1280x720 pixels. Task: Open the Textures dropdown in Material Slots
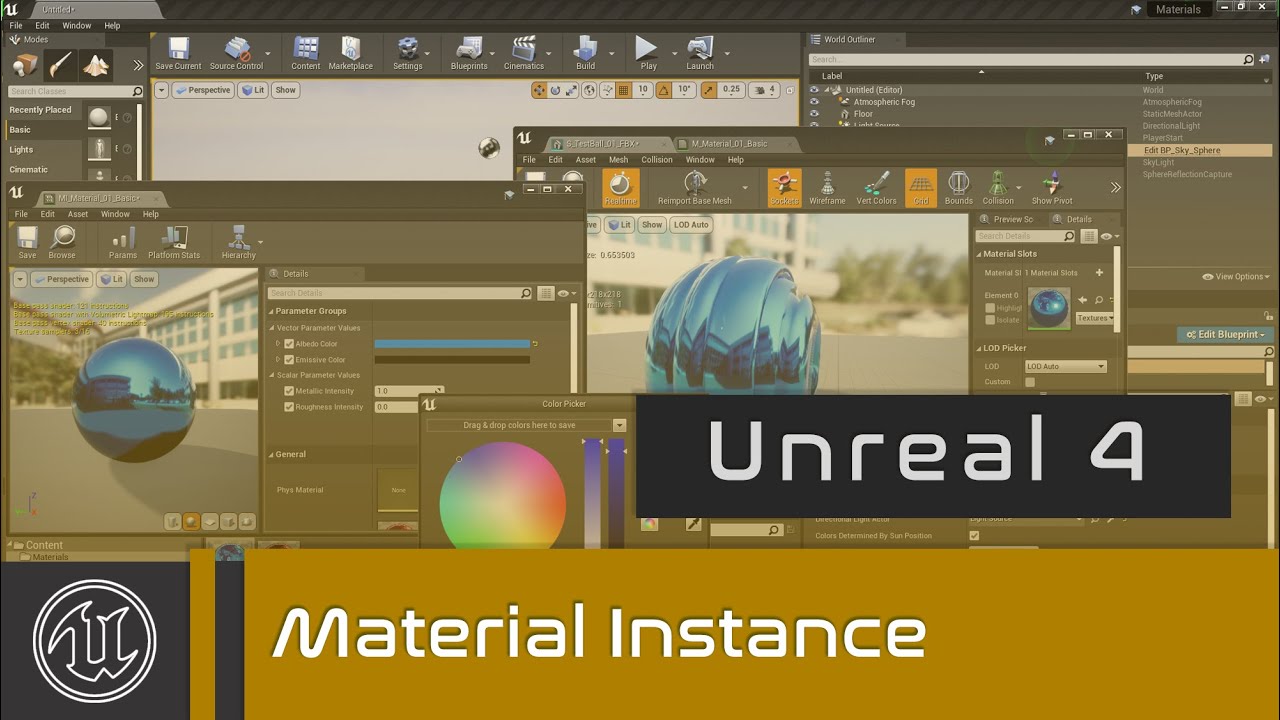[1095, 318]
